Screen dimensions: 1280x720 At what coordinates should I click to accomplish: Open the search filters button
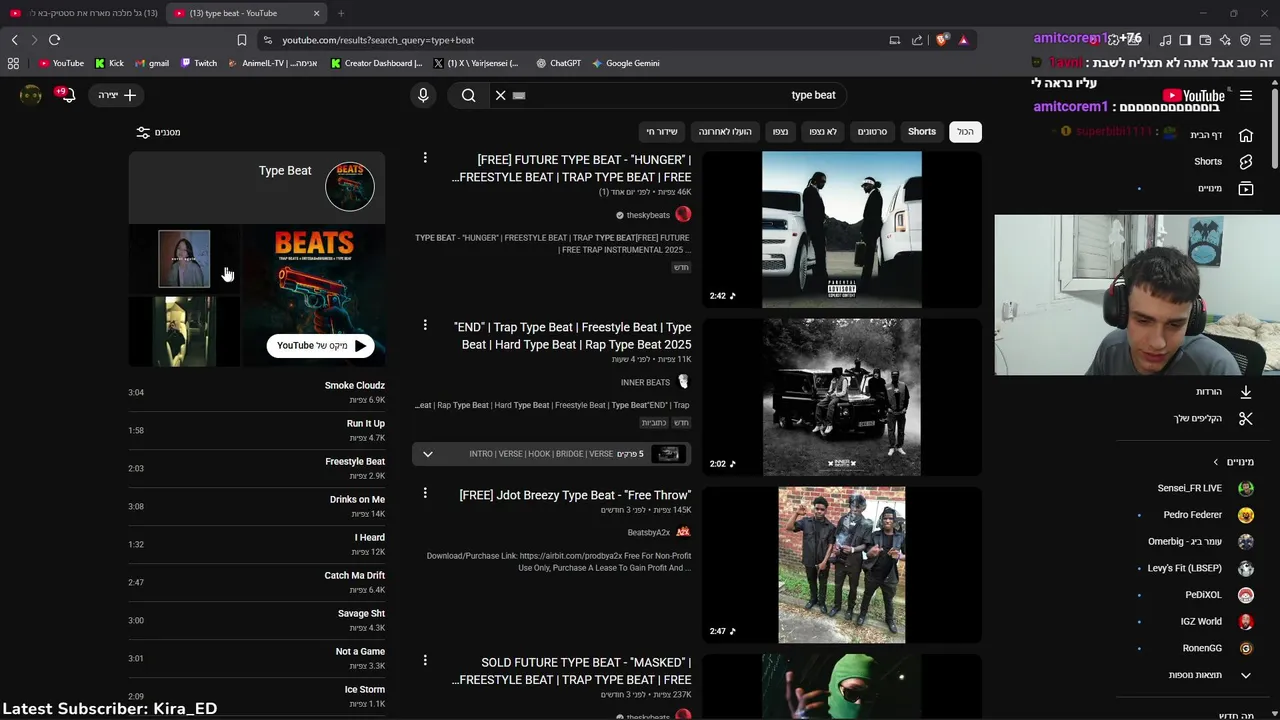coord(159,132)
